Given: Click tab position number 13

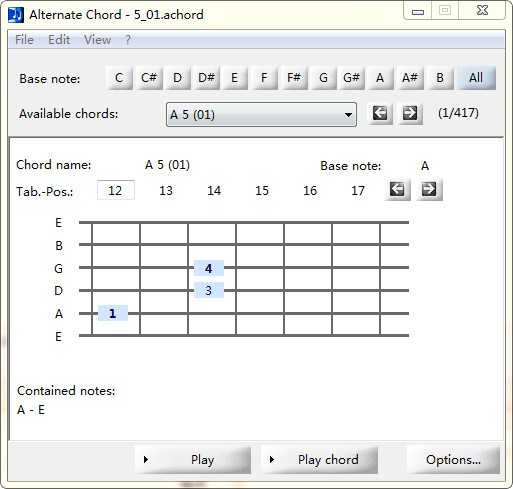Looking at the screenshot, I should coord(166,191).
